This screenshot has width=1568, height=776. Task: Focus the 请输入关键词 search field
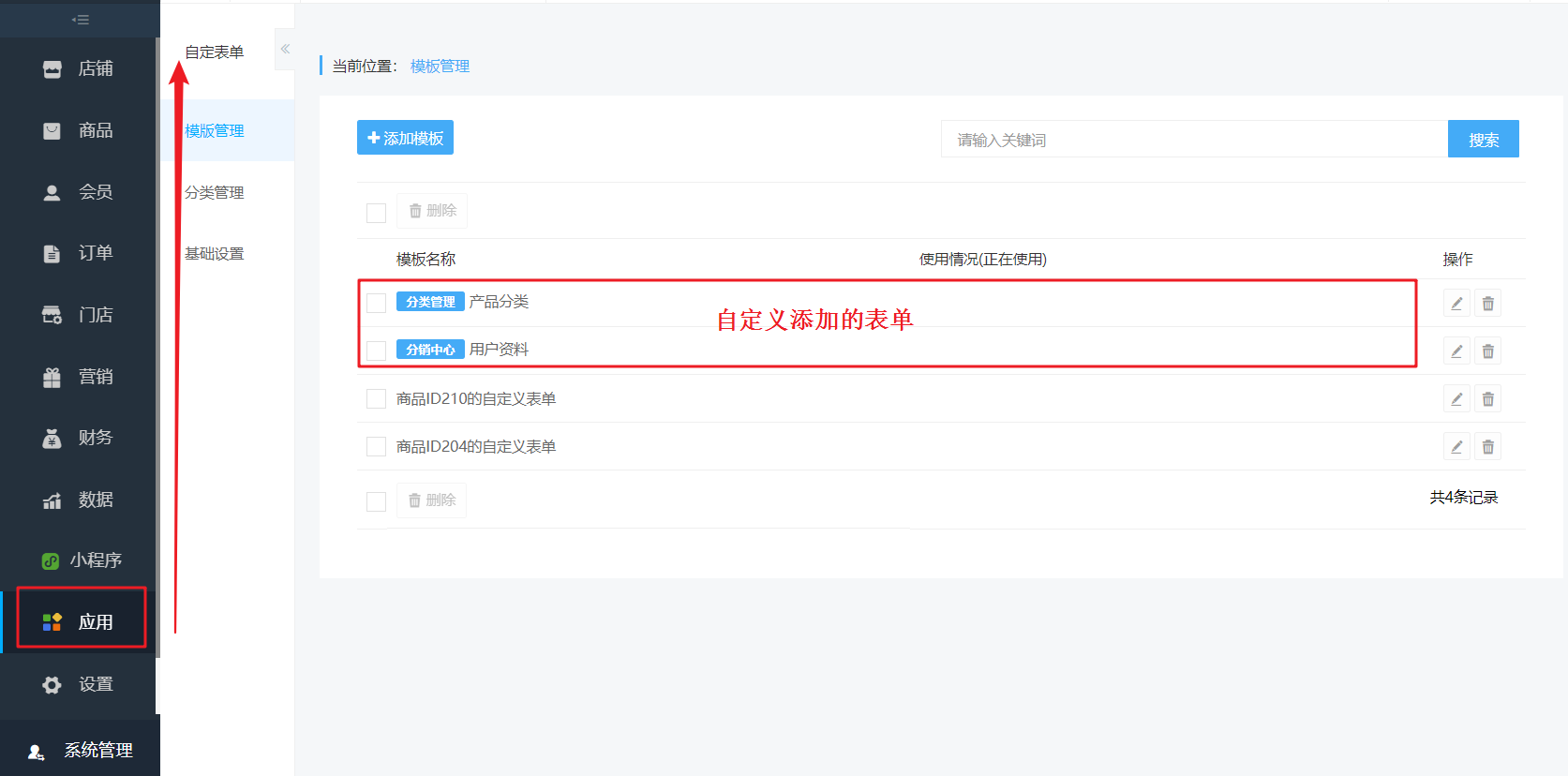pos(1193,140)
